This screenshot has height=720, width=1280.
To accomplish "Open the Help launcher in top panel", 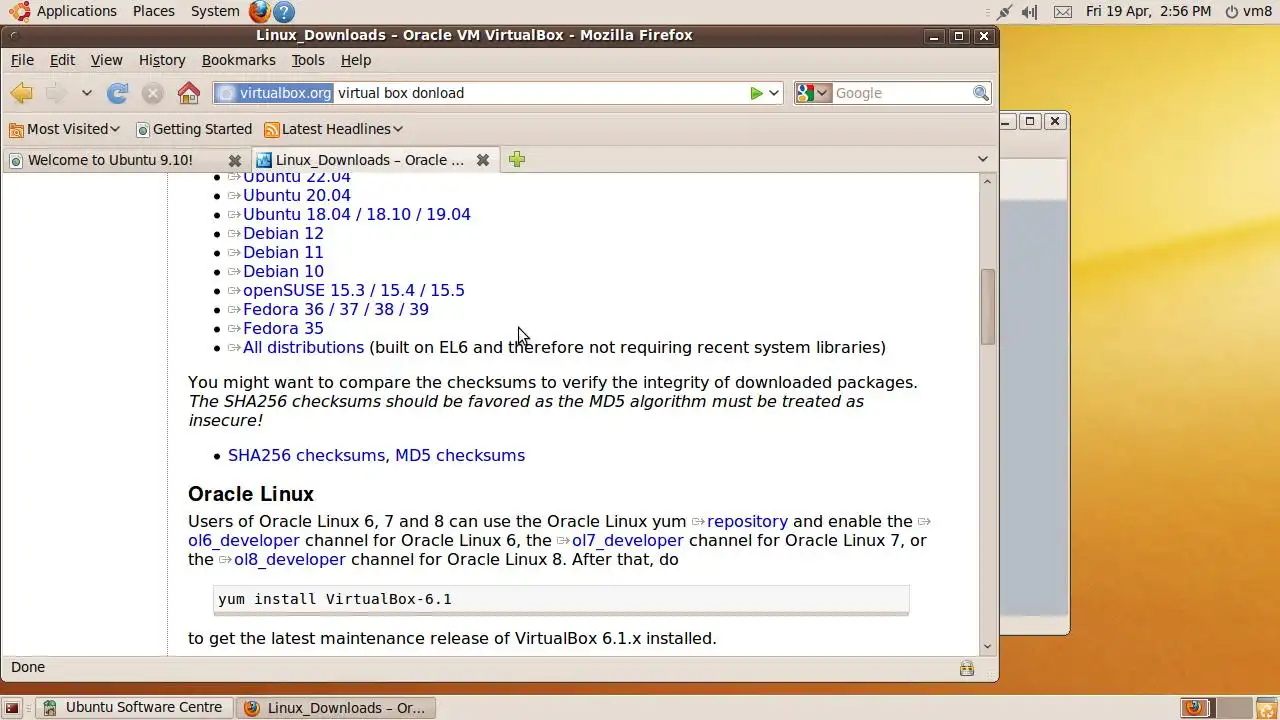I will click(284, 12).
